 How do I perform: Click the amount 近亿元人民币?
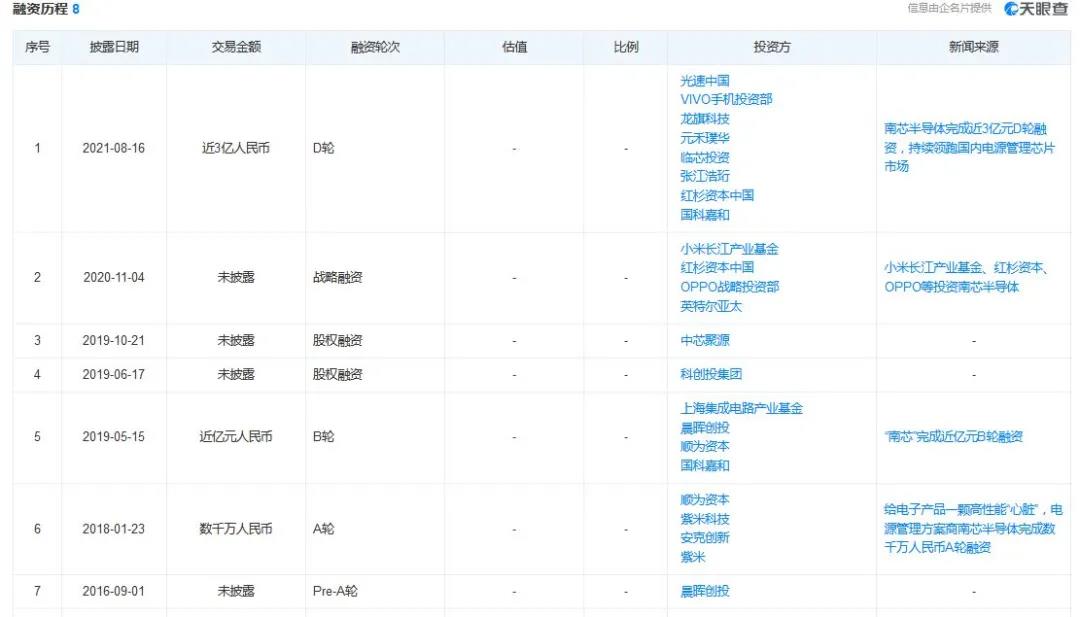point(236,437)
